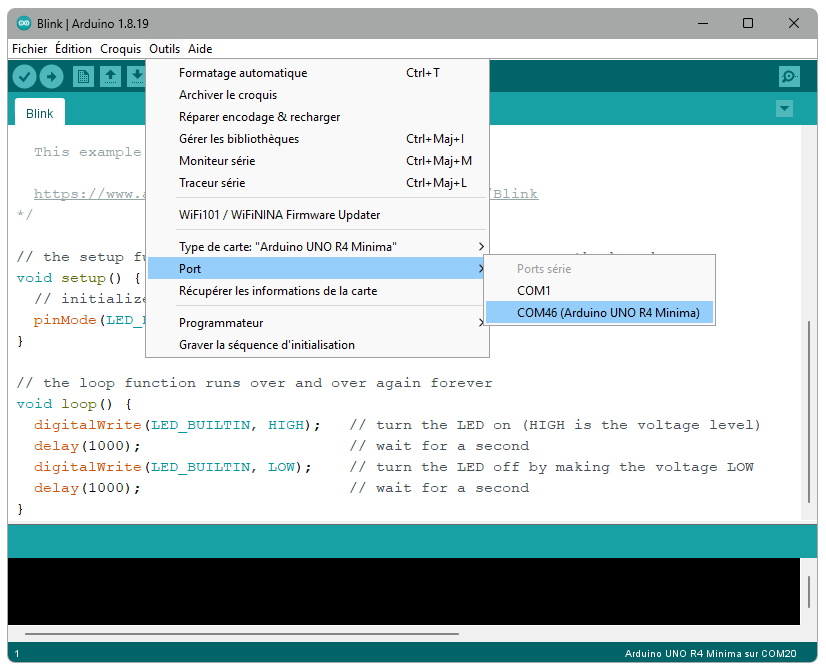This screenshot has height=669, width=826.
Task: Select the COM1 serial port
Action: pos(534,291)
